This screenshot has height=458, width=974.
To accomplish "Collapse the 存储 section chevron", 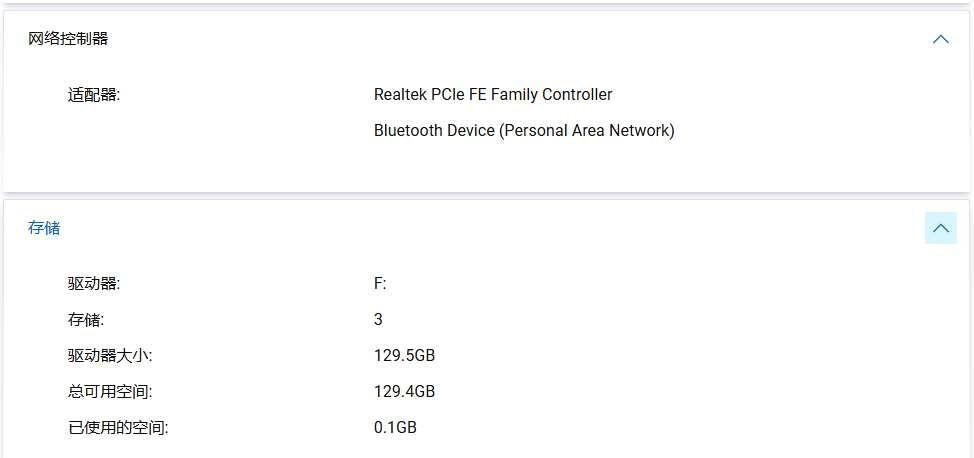I will (940, 228).
